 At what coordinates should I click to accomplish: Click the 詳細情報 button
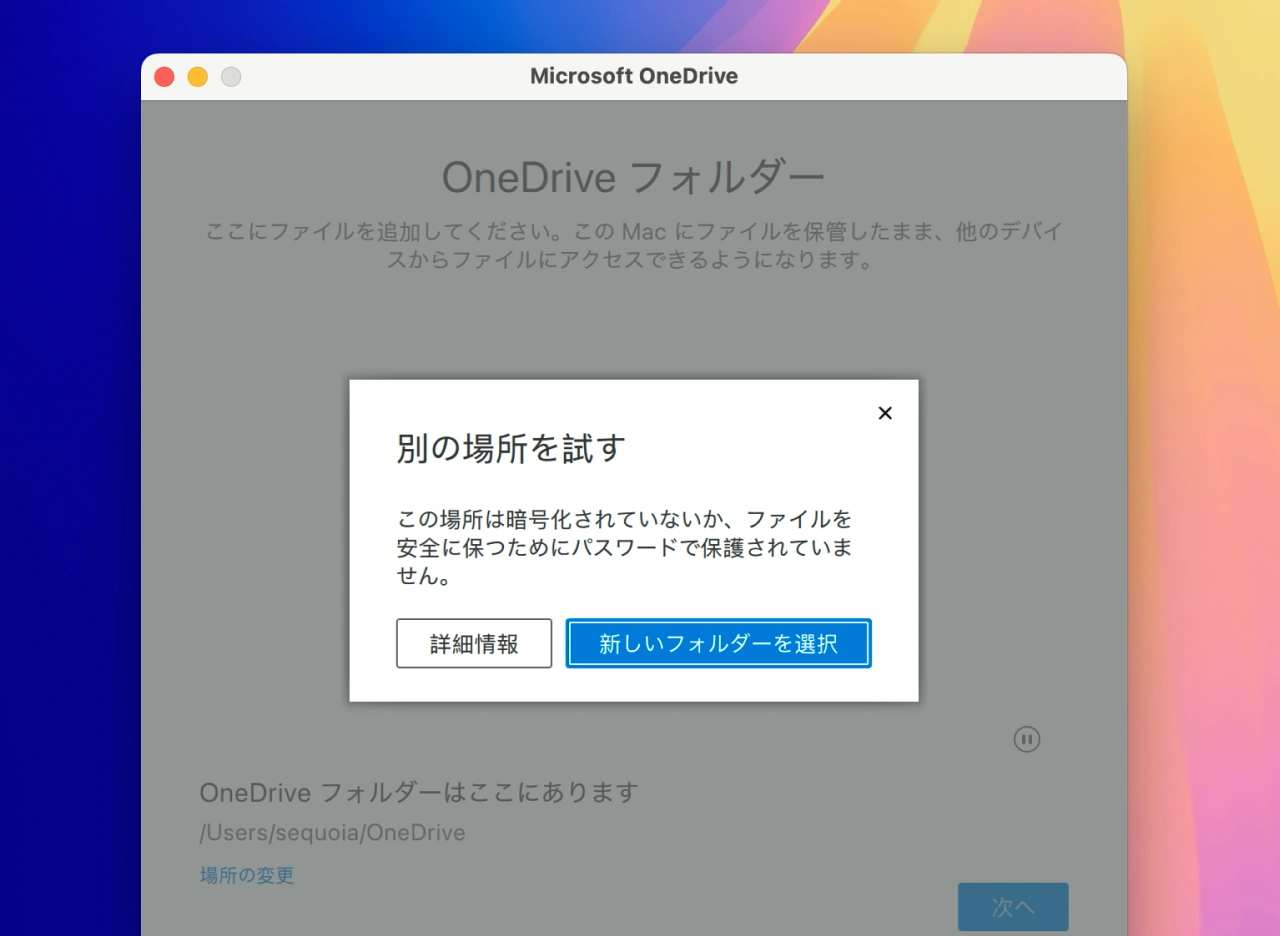point(474,643)
